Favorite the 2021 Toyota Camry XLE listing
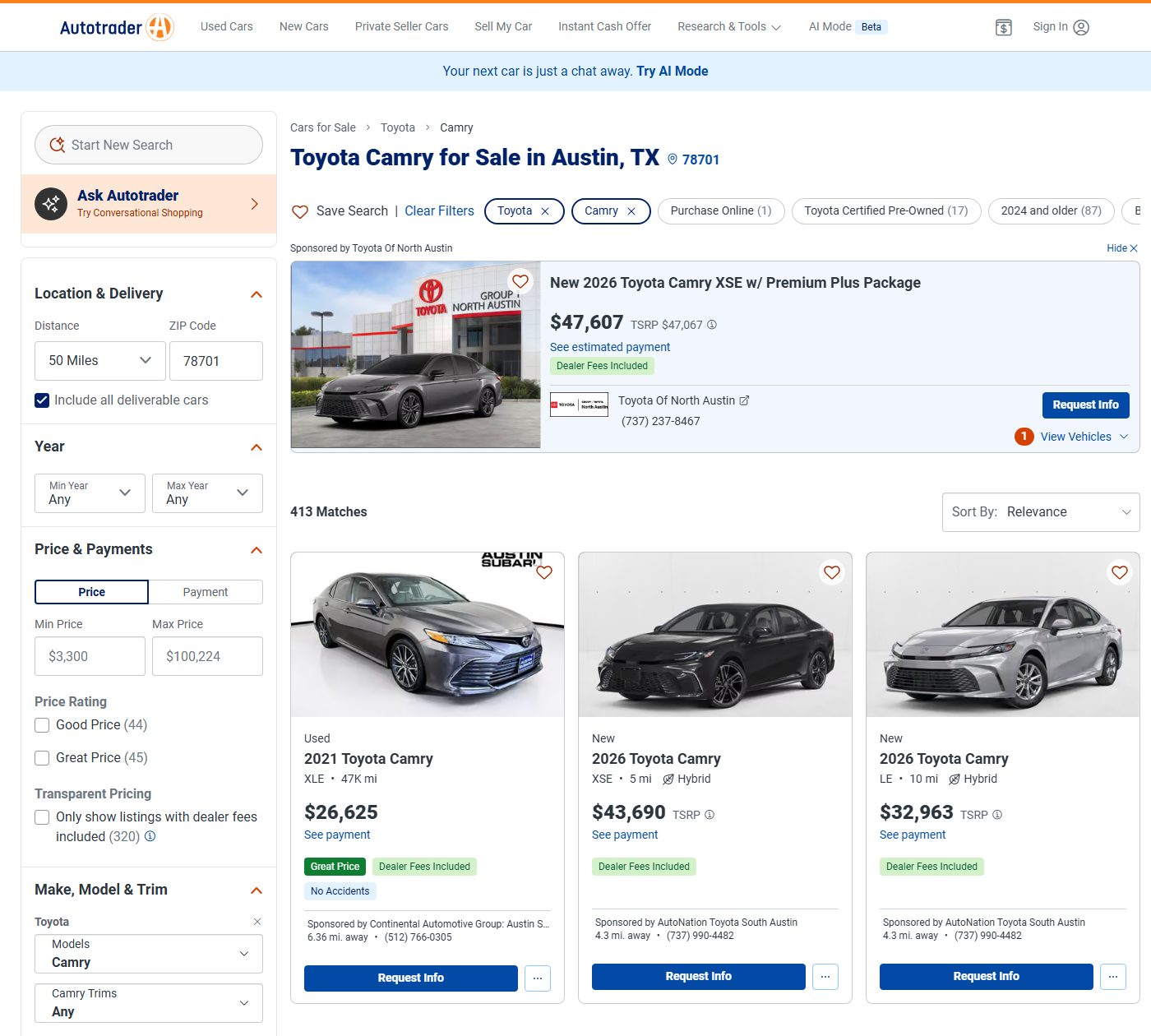 (x=544, y=572)
